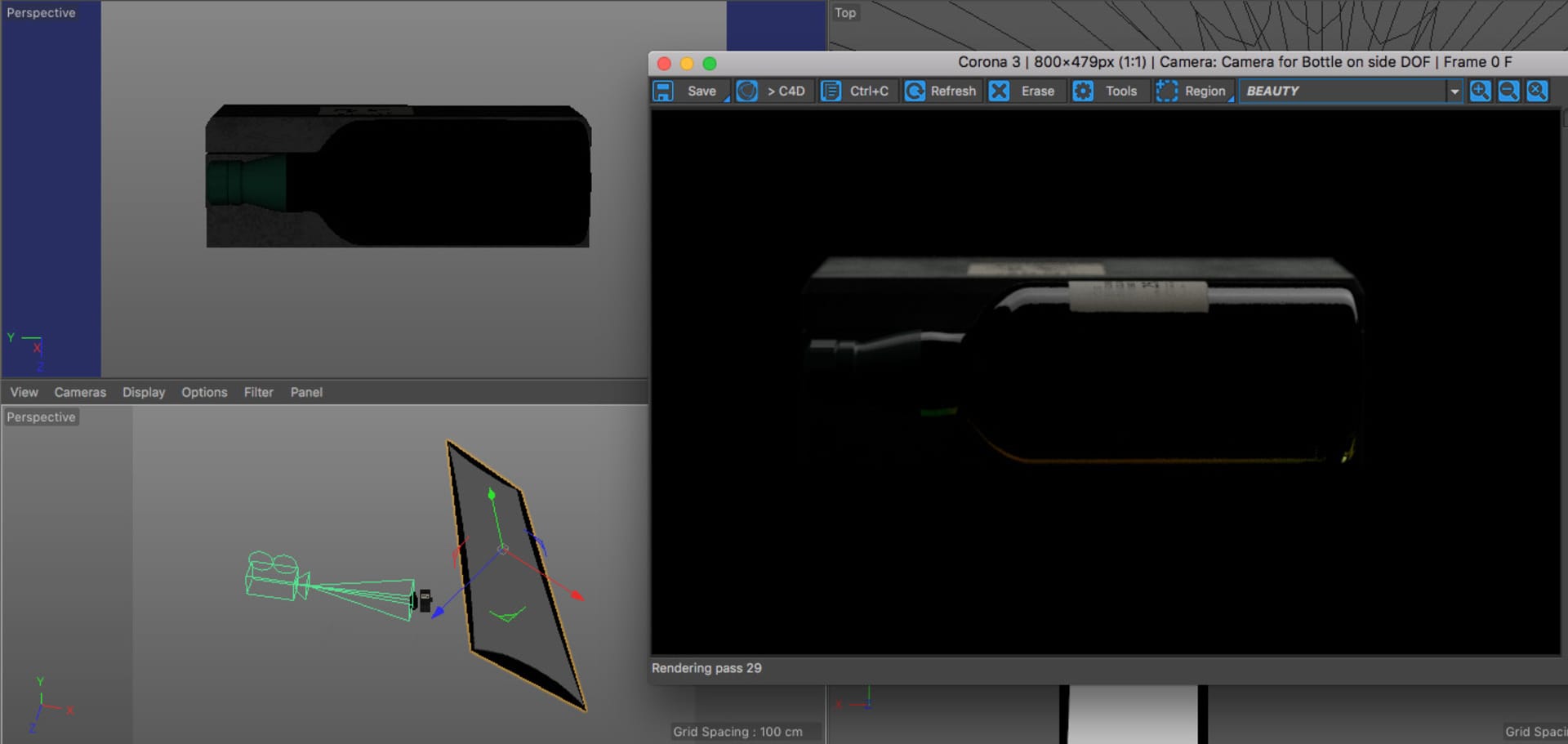Click the 'Top' viewport label

click(x=845, y=13)
